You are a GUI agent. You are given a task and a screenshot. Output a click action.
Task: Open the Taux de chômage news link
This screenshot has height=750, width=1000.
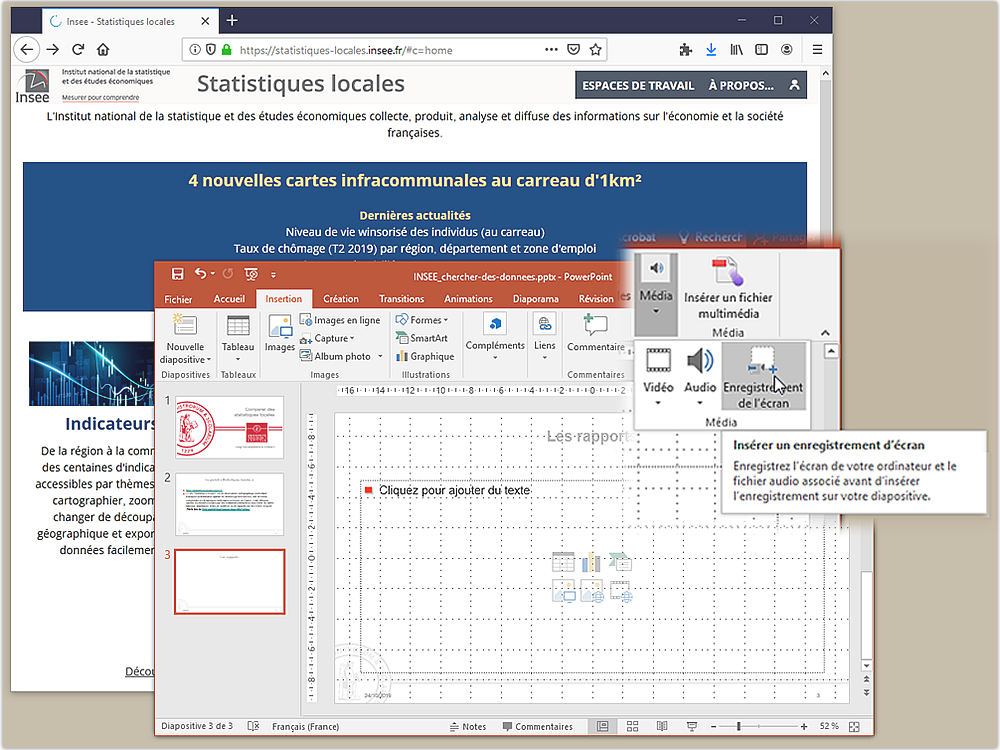tap(415, 249)
